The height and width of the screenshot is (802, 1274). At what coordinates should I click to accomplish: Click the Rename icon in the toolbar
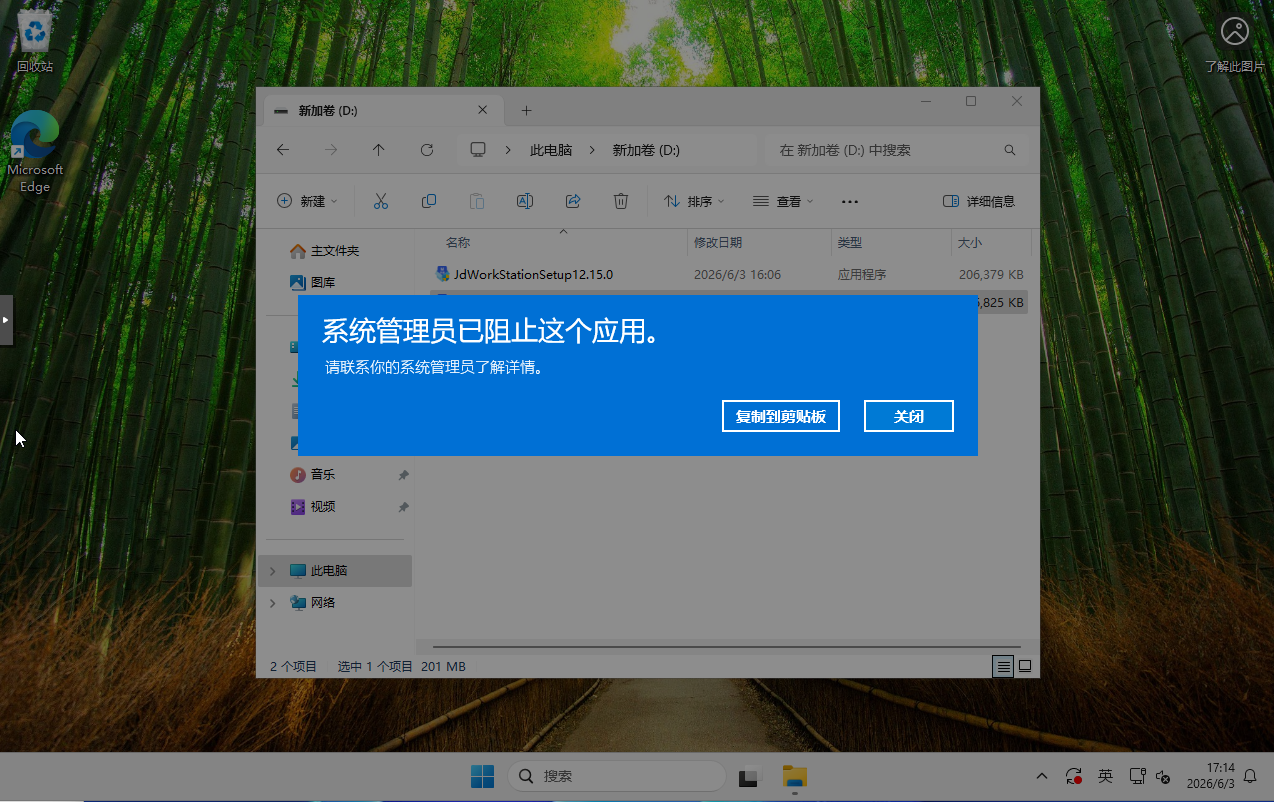[524, 201]
